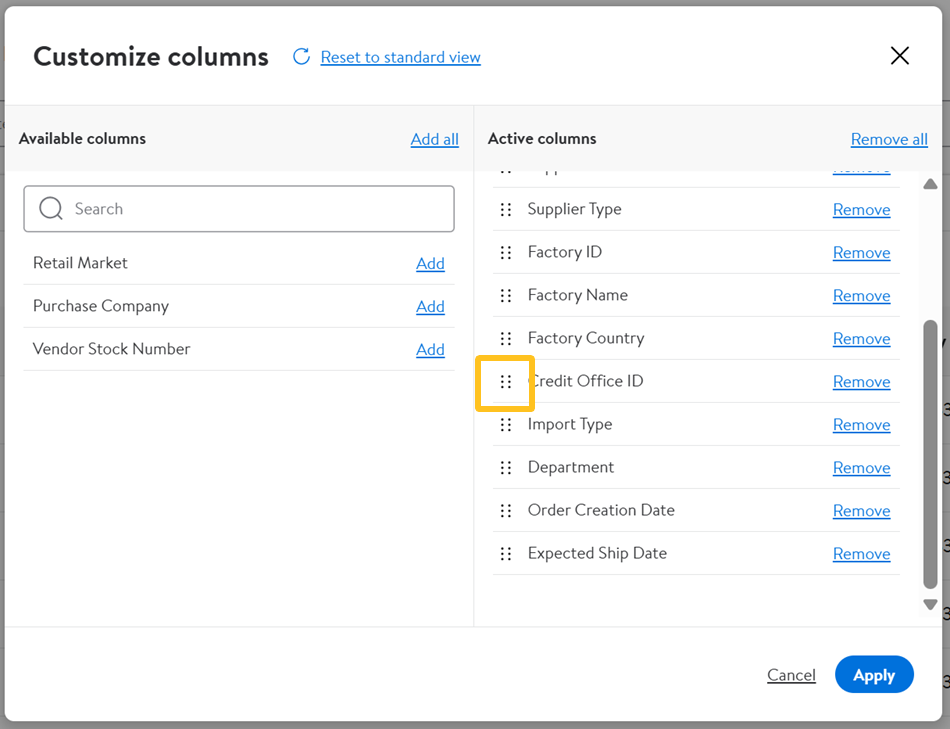Screen dimensions: 950x729
Task: Click the column Search field
Action: [x=239, y=209]
